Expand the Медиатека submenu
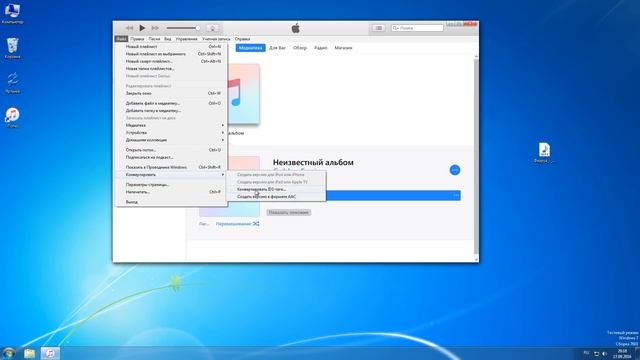 click(171, 125)
